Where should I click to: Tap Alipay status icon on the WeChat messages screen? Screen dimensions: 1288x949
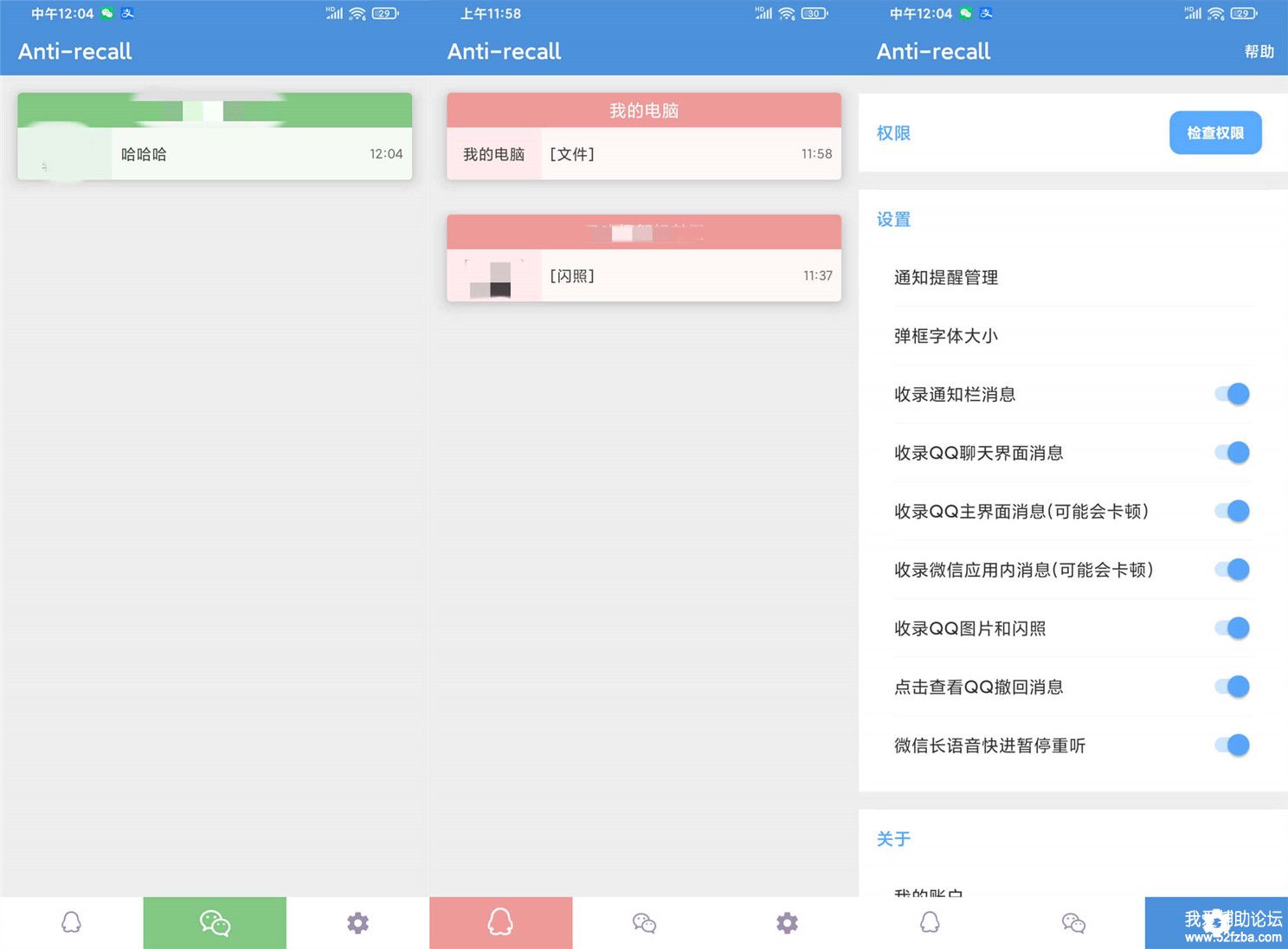pos(127,13)
